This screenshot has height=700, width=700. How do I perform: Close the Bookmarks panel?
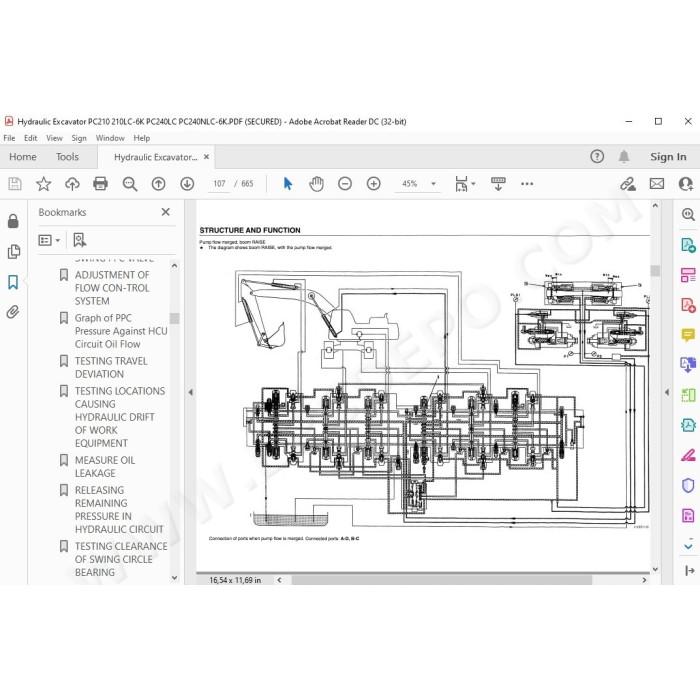(x=166, y=212)
